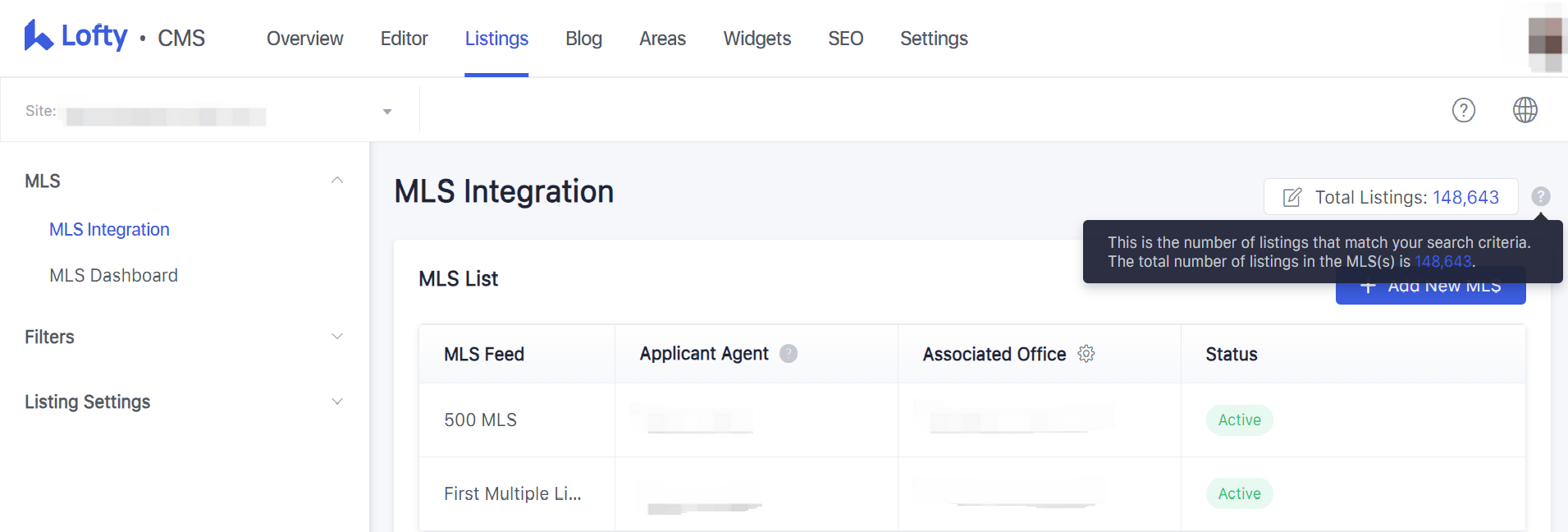Click the Filters sidebar label
This screenshot has width=1568, height=532.
point(49,337)
